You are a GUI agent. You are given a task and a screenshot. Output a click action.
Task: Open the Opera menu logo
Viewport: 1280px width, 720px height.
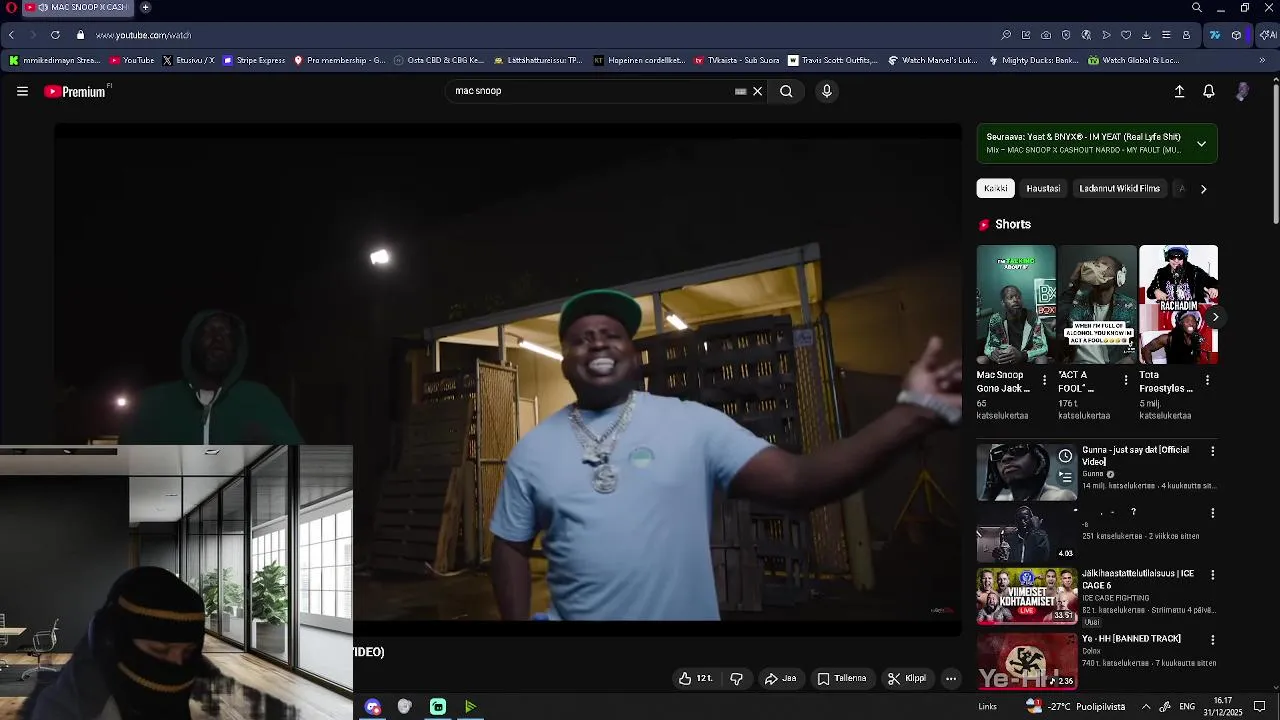click(x=10, y=7)
